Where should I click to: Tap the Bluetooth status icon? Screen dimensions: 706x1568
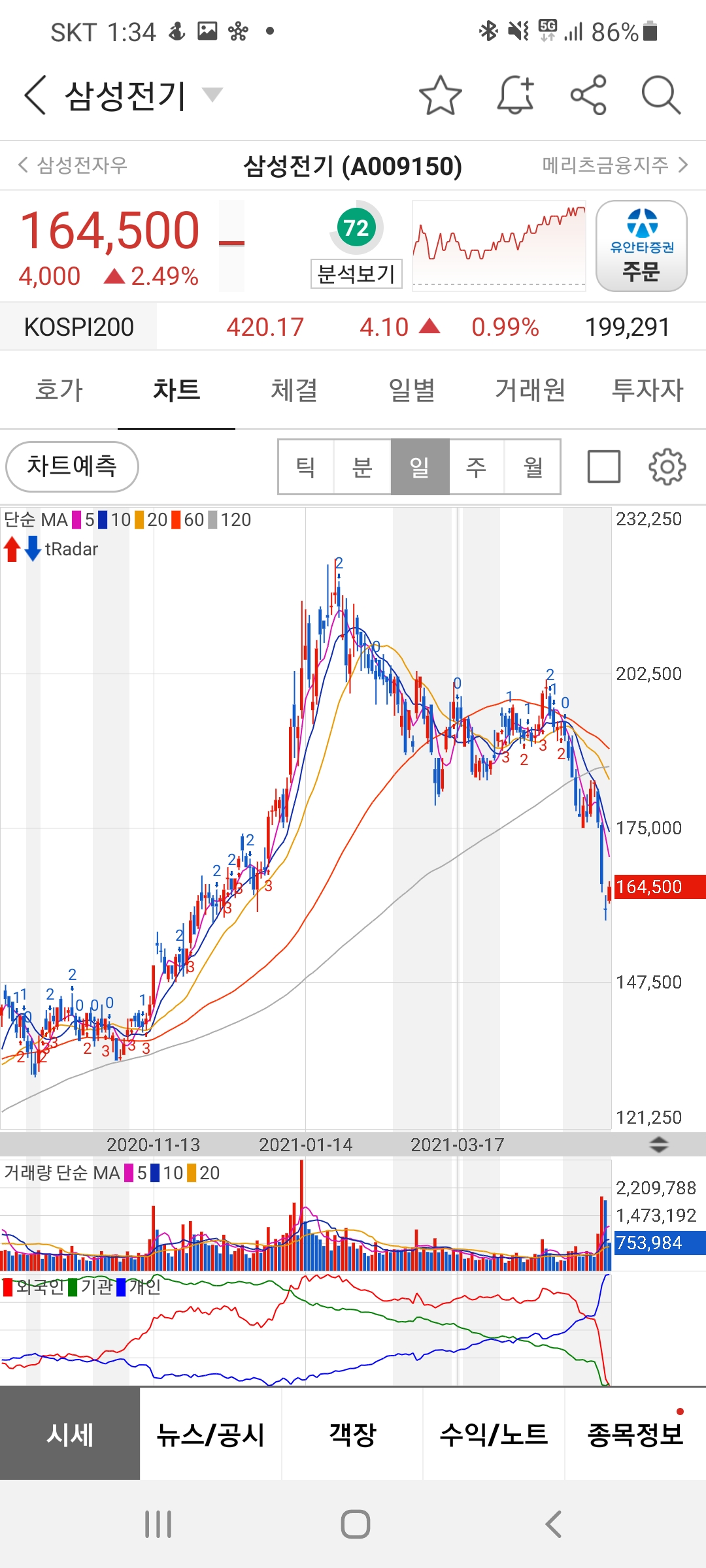pos(488,31)
